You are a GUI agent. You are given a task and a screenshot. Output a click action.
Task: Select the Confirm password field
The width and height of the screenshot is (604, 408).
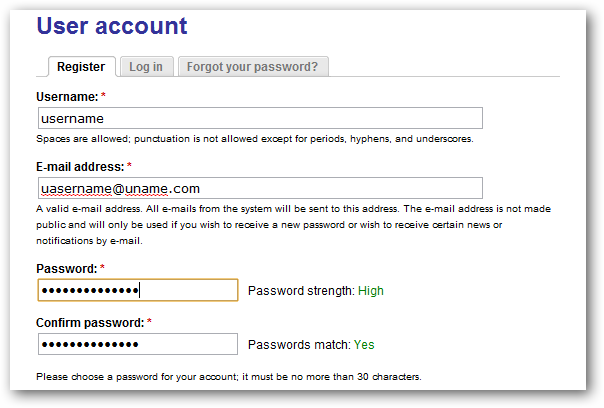click(x=138, y=344)
